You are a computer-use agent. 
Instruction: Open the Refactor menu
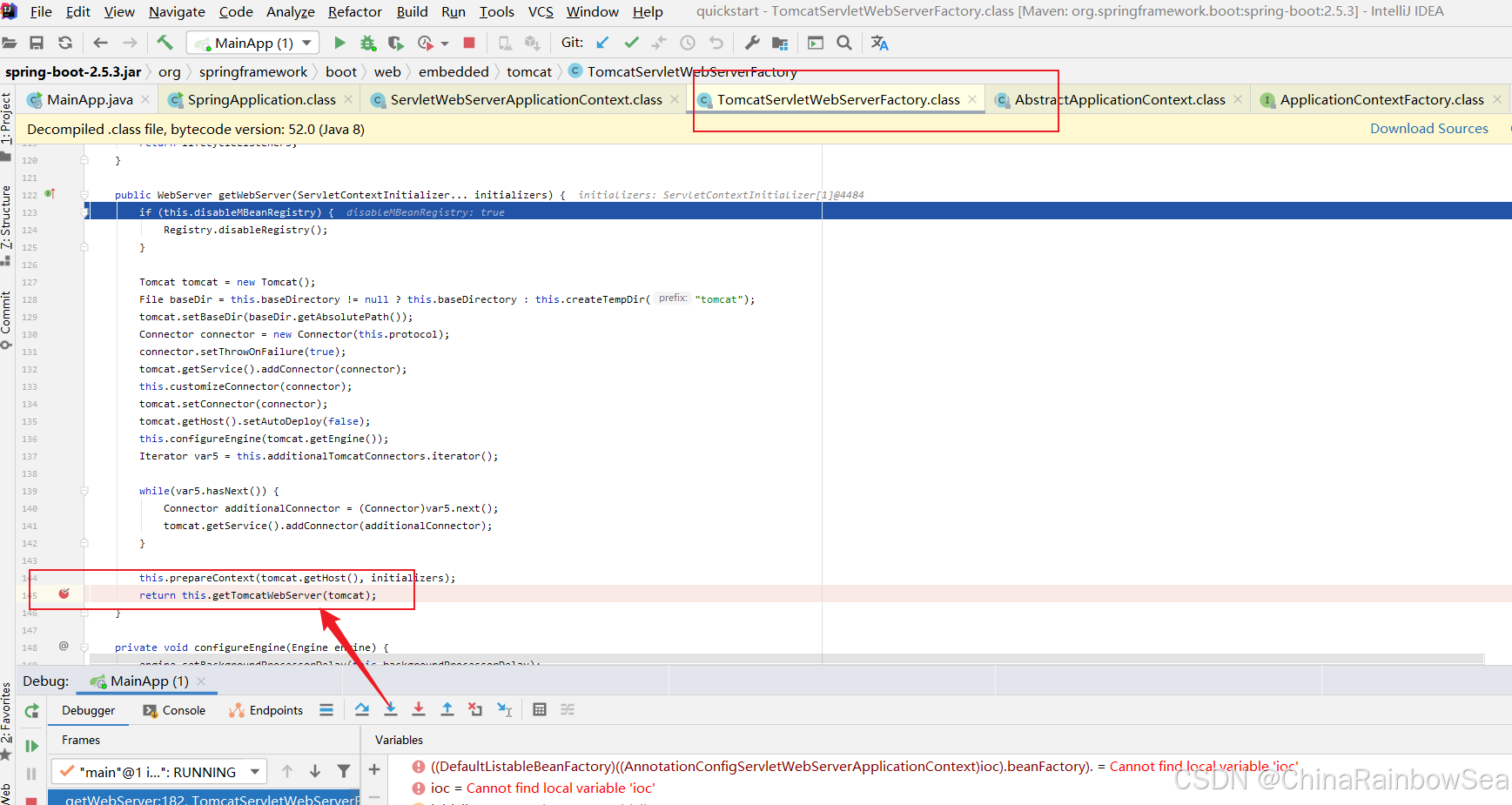354,11
